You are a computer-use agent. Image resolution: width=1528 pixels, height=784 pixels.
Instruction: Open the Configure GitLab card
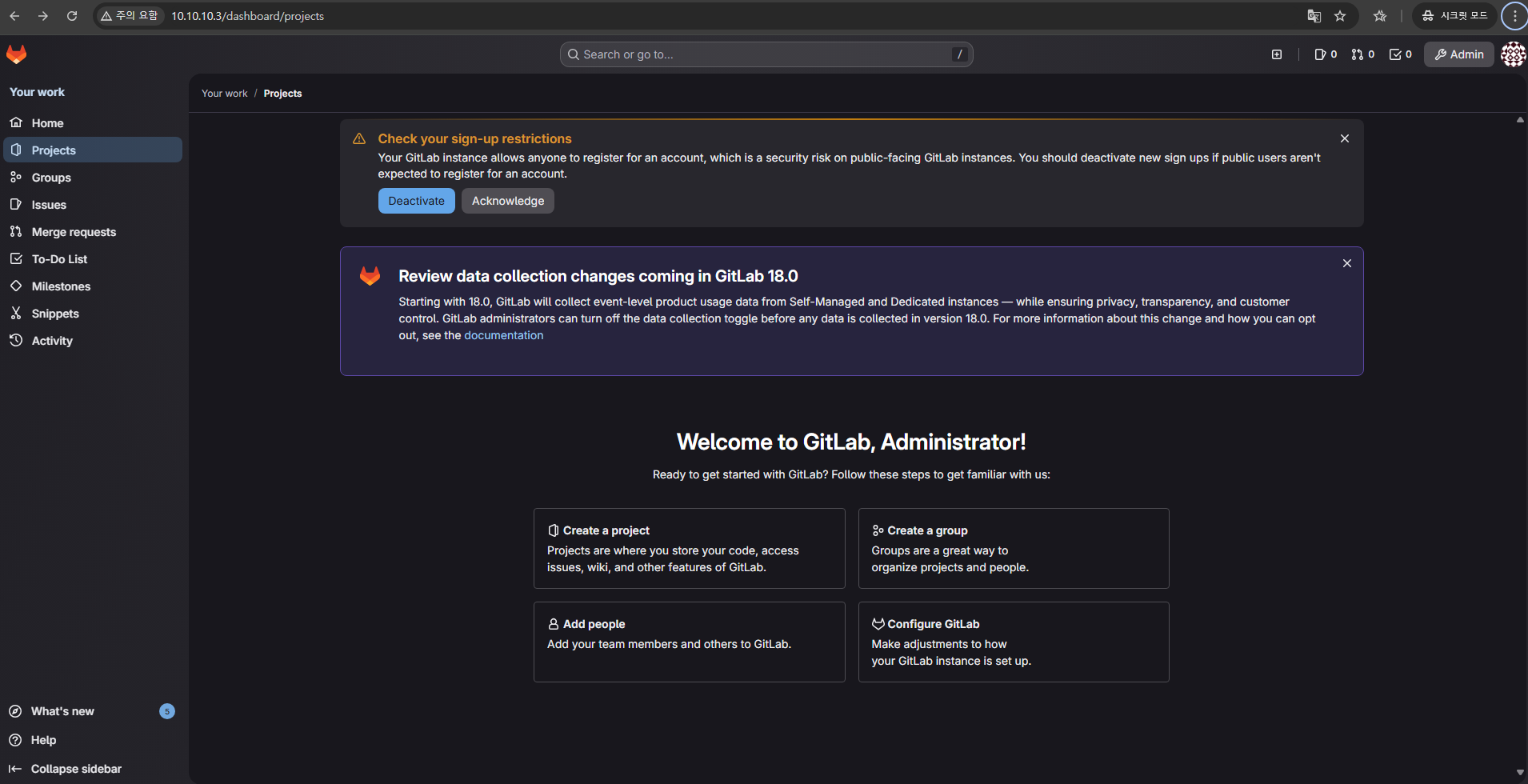point(1014,642)
